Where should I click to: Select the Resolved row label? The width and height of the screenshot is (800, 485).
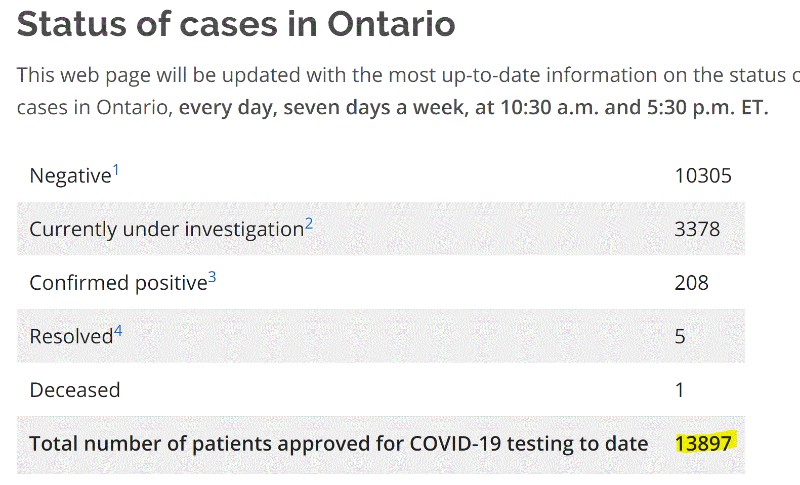pos(71,337)
